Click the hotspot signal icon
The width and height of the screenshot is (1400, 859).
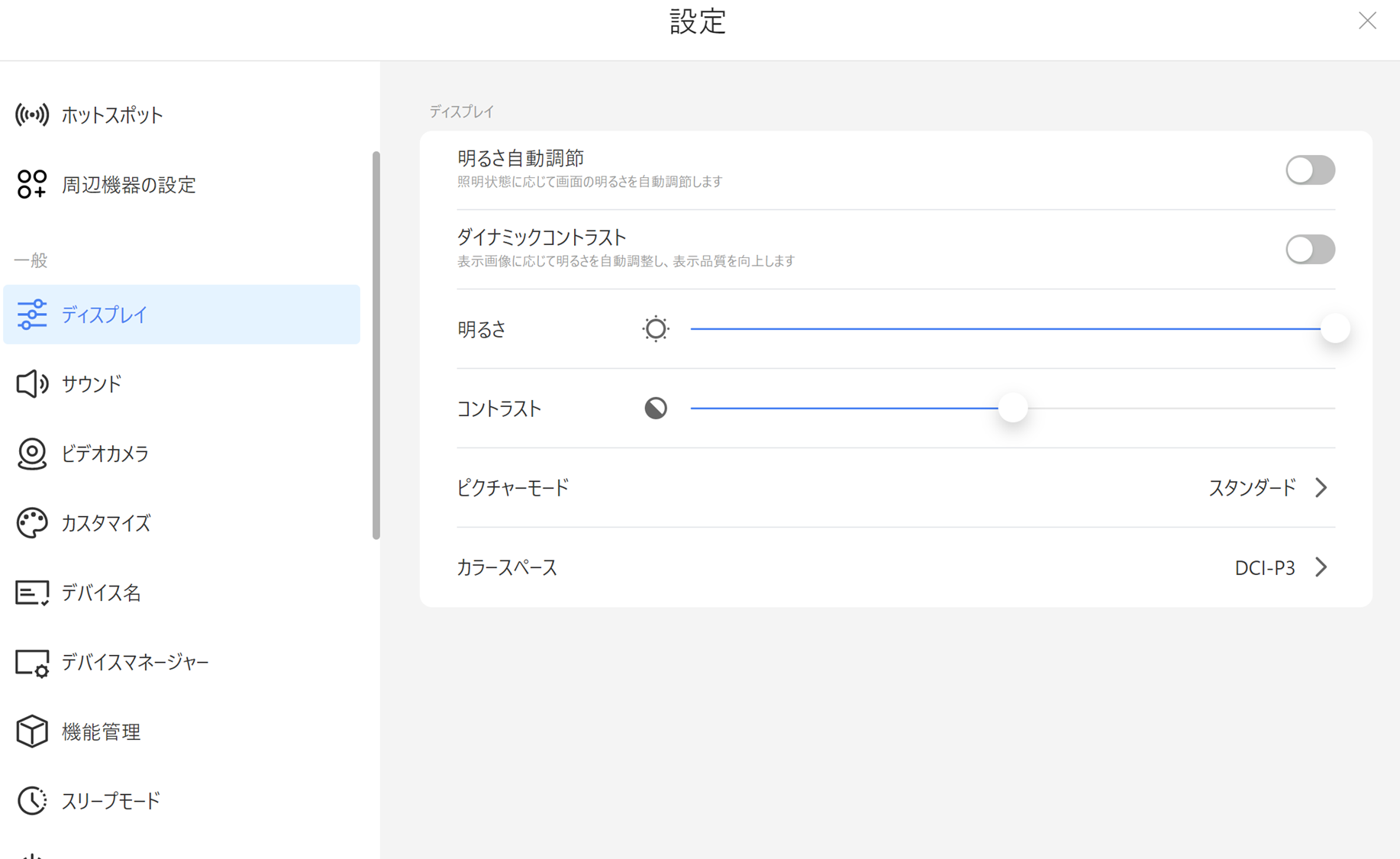pyautogui.click(x=32, y=115)
